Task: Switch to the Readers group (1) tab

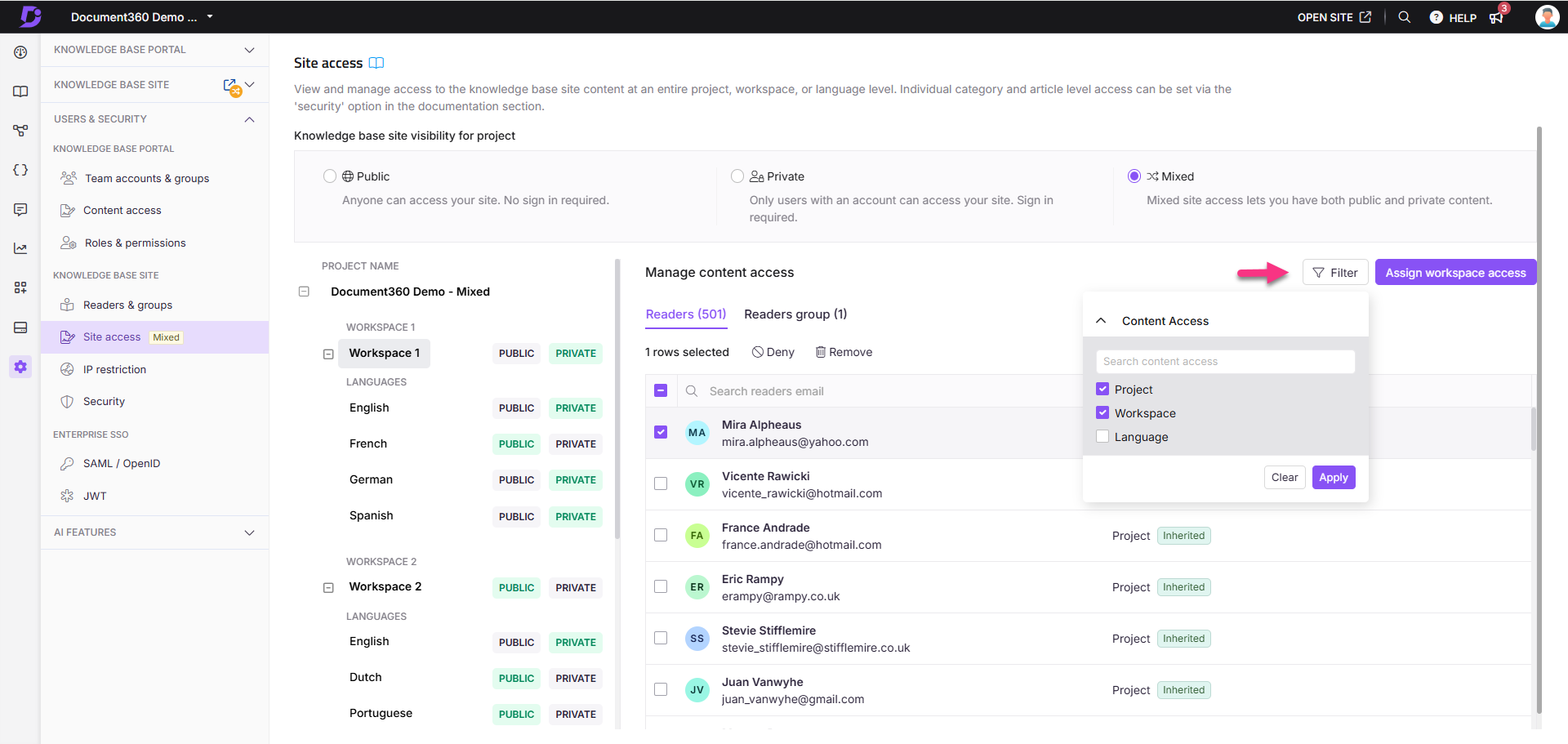Action: 795,314
